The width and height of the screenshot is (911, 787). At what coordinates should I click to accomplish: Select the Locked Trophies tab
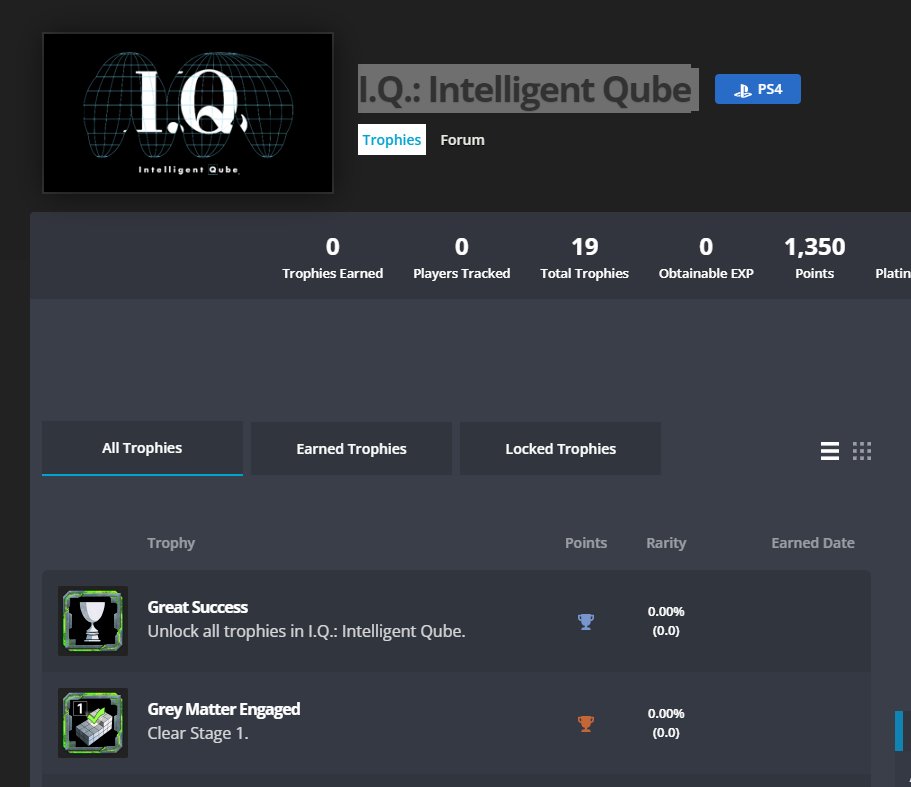pos(560,448)
